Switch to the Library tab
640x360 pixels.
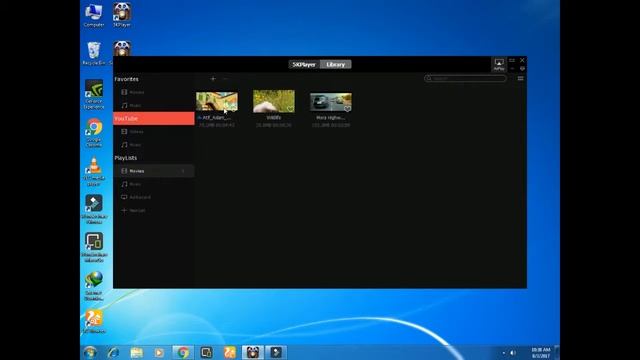336,64
